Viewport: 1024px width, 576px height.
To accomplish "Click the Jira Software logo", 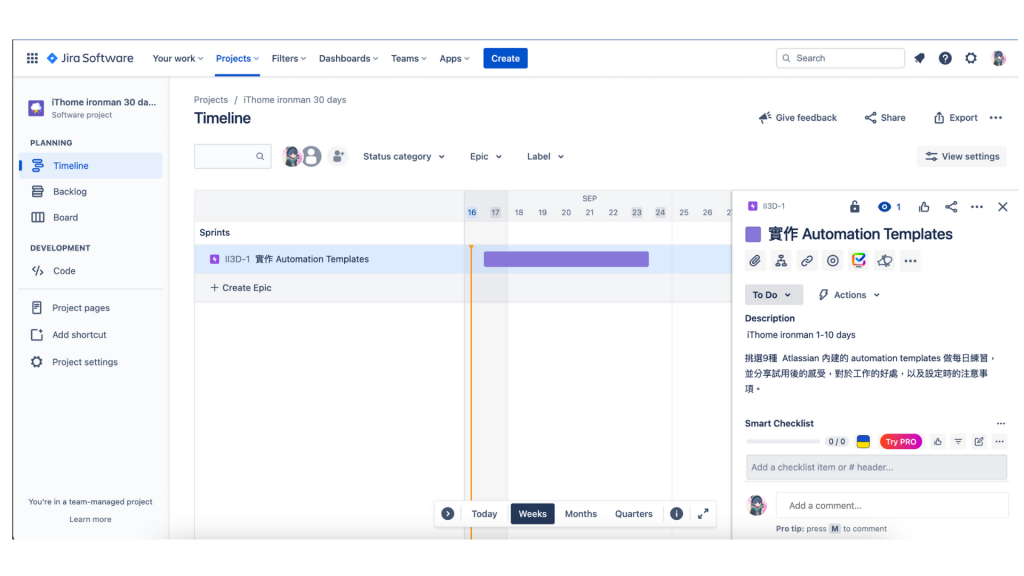I will click(90, 58).
